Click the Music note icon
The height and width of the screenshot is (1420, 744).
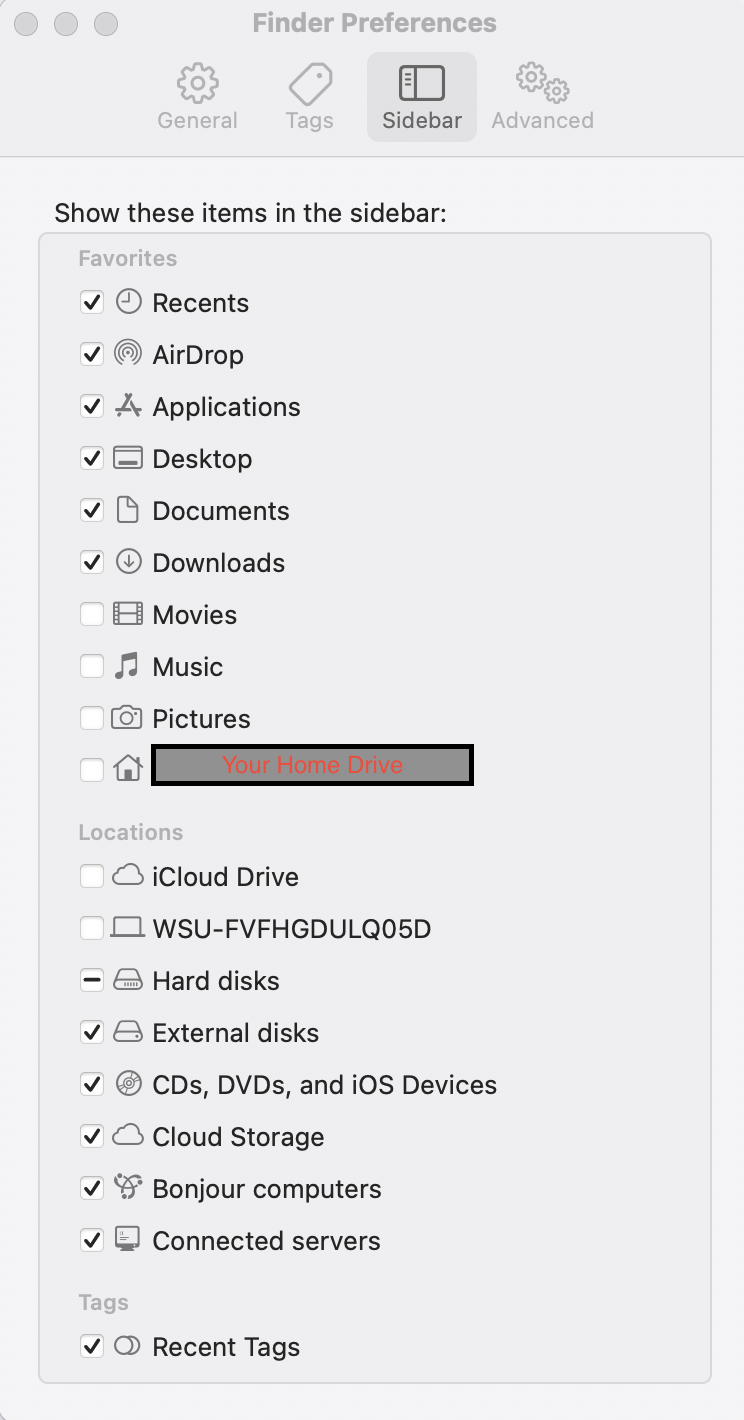pos(128,666)
